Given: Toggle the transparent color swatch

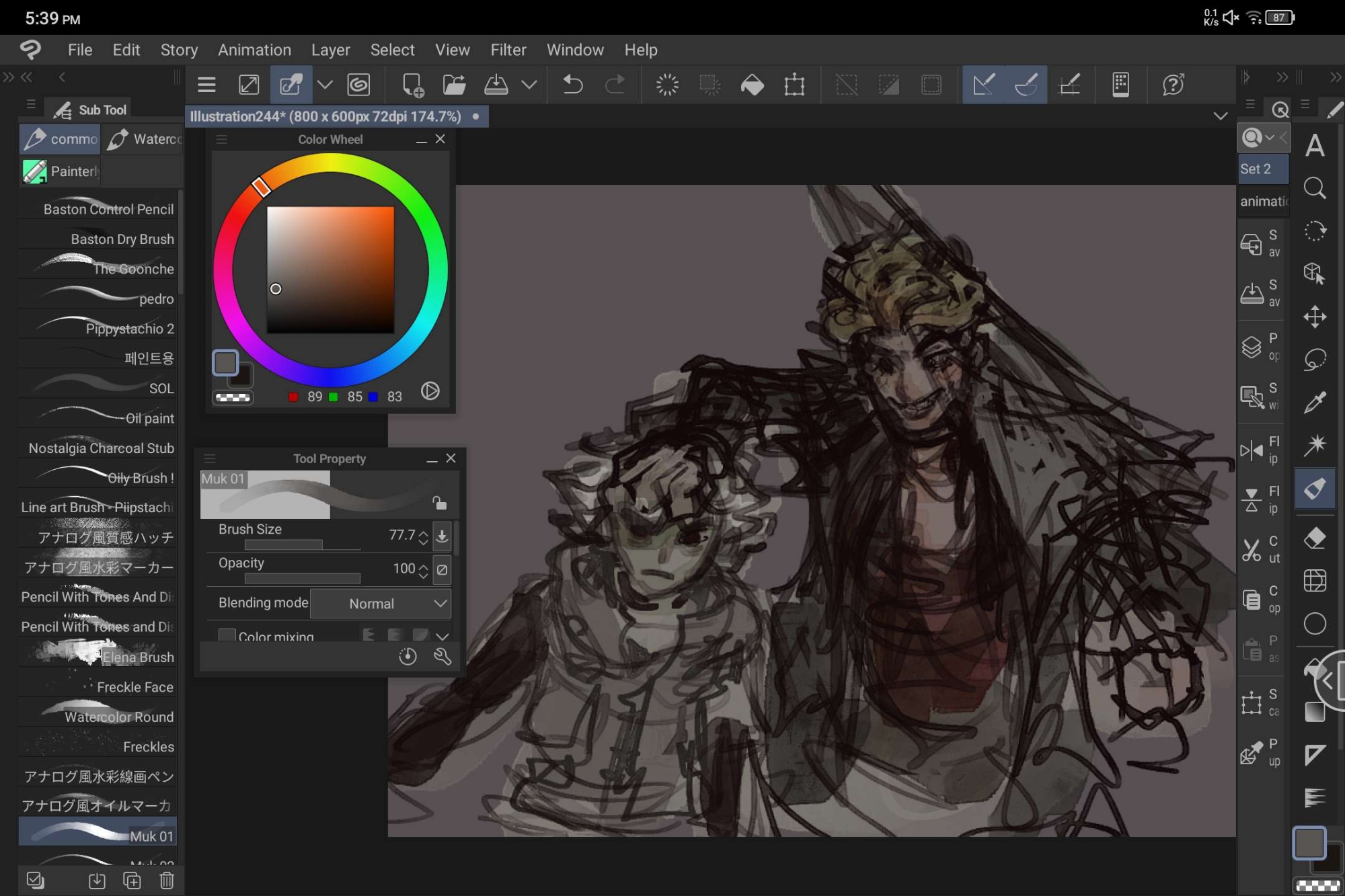Looking at the screenshot, I should [233, 397].
